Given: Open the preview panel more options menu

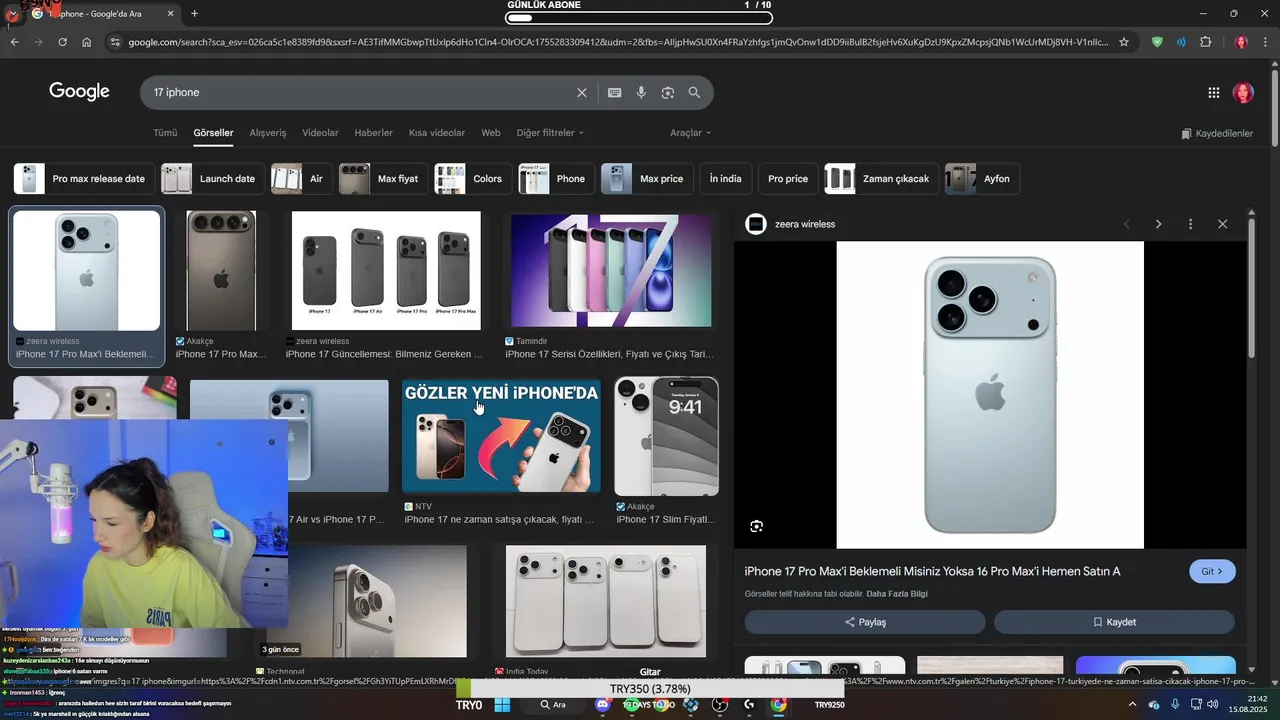Looking at the screenshot, I should (x=1190, y=224).
